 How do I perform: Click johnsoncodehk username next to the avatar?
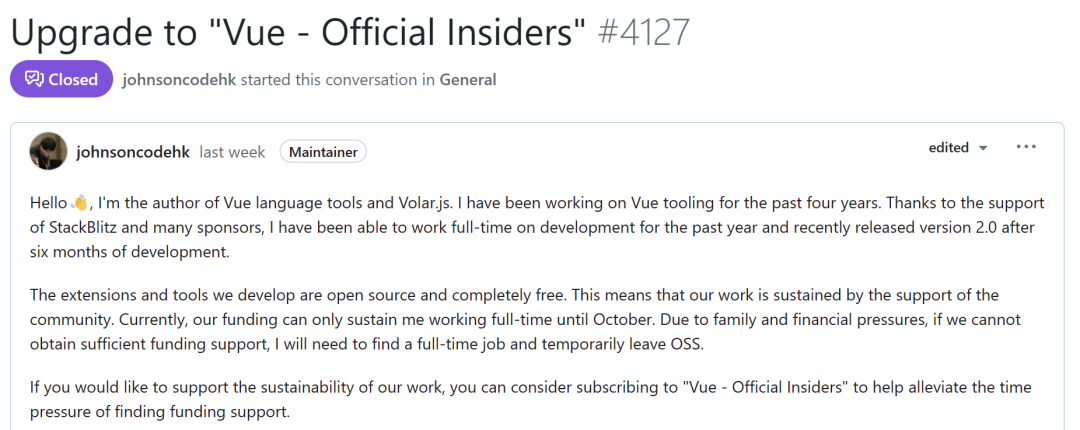click(133, 152)
